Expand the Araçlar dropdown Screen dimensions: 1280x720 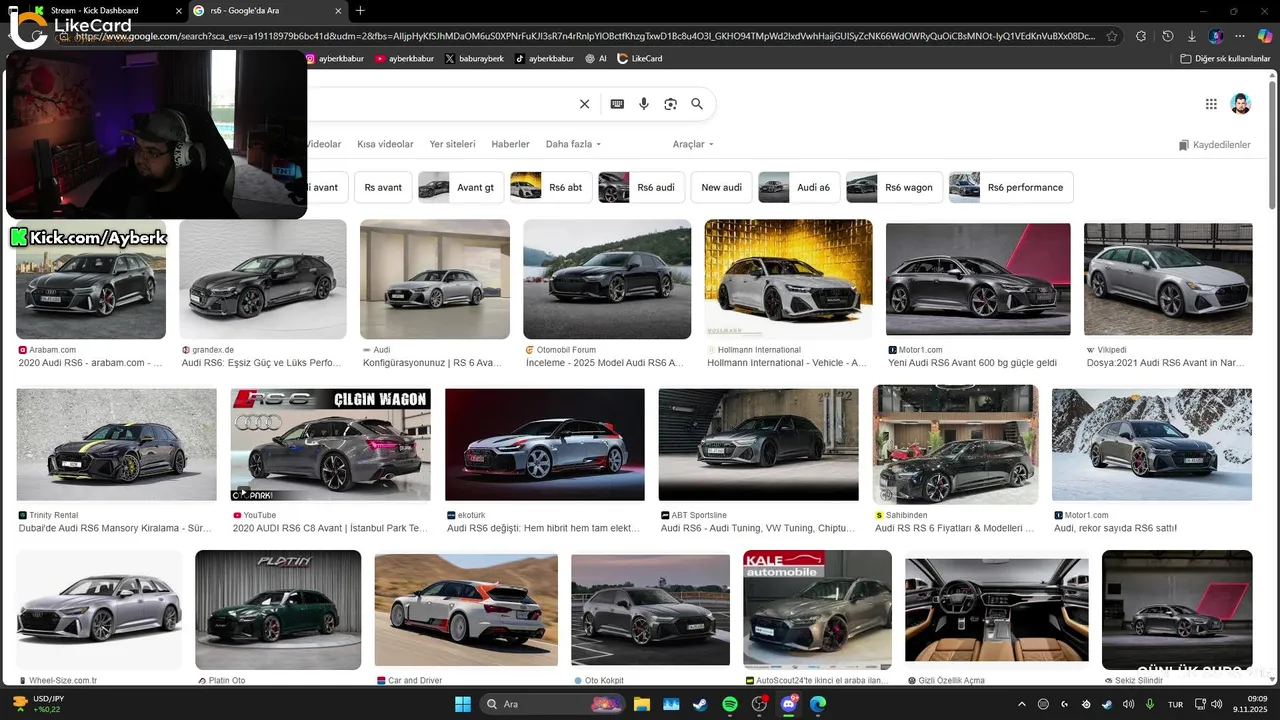[693, 144]
